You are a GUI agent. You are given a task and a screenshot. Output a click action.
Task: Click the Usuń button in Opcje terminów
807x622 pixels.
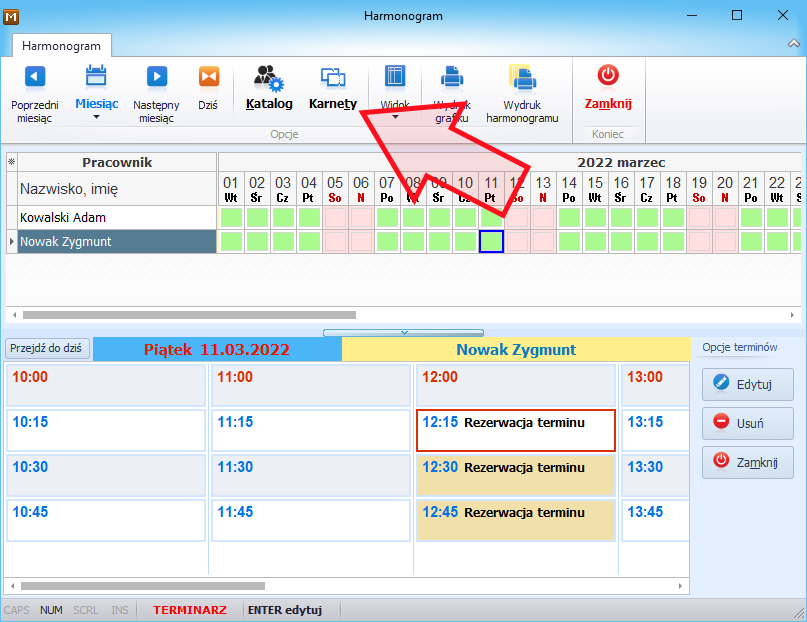pyautogui.click(x=747, y=423)
